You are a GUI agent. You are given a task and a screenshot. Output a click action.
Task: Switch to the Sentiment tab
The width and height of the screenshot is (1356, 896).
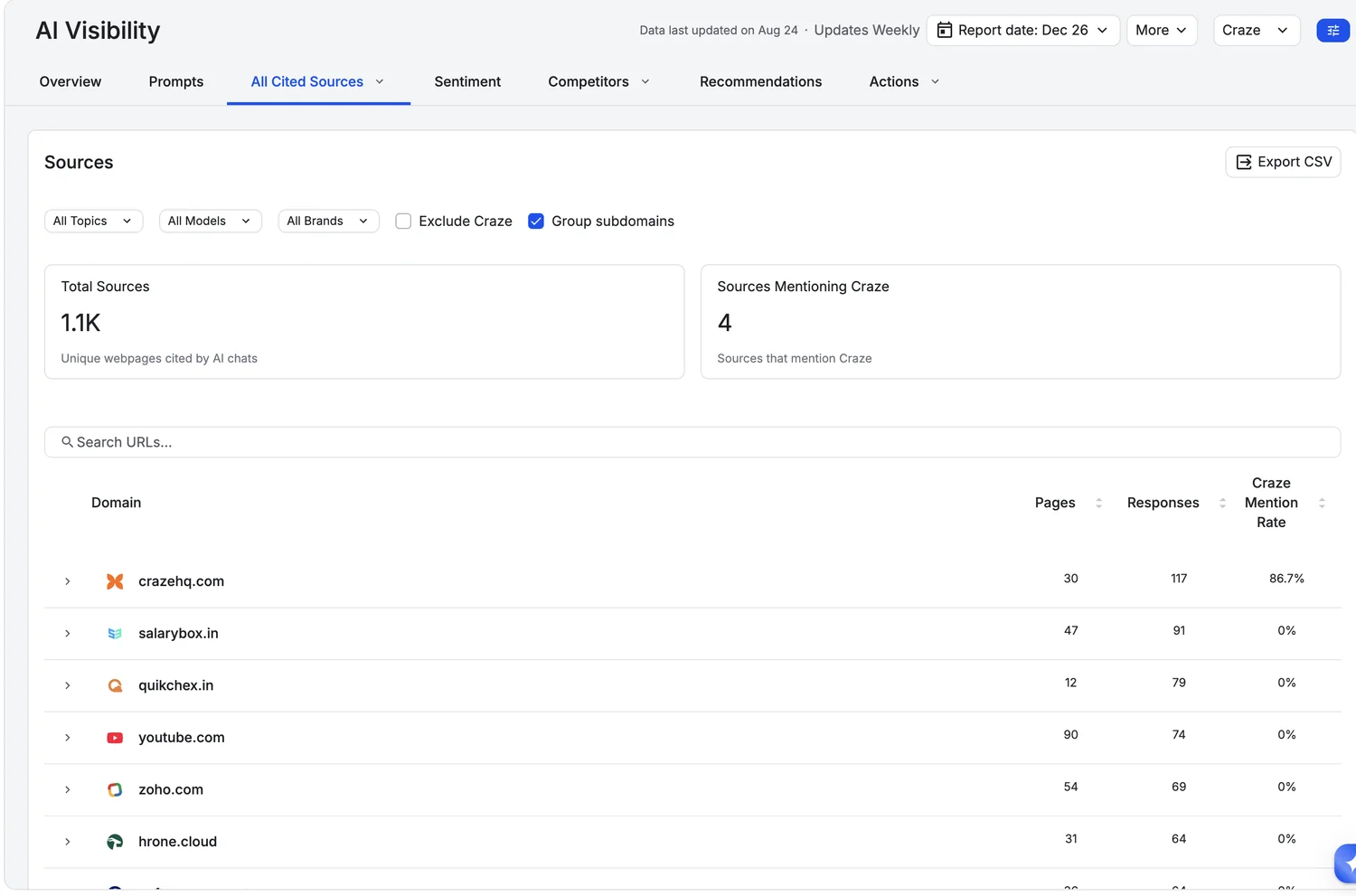467,81
